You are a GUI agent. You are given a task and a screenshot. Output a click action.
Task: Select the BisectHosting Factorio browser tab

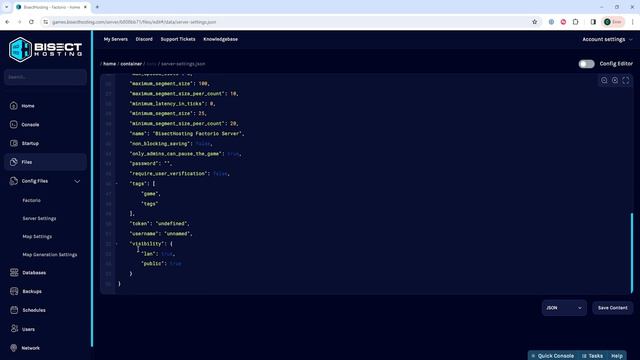[51, 7]
